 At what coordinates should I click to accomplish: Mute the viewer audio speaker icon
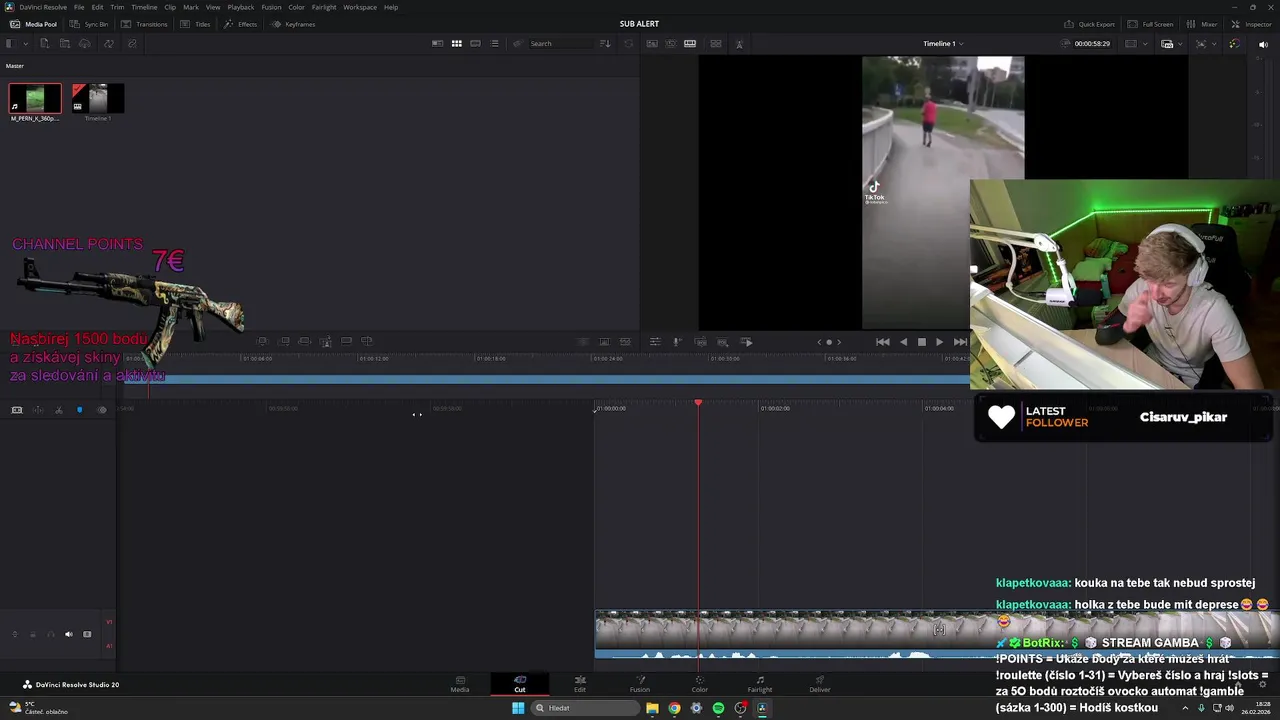pyautogui.click(x=1263, y=43)
